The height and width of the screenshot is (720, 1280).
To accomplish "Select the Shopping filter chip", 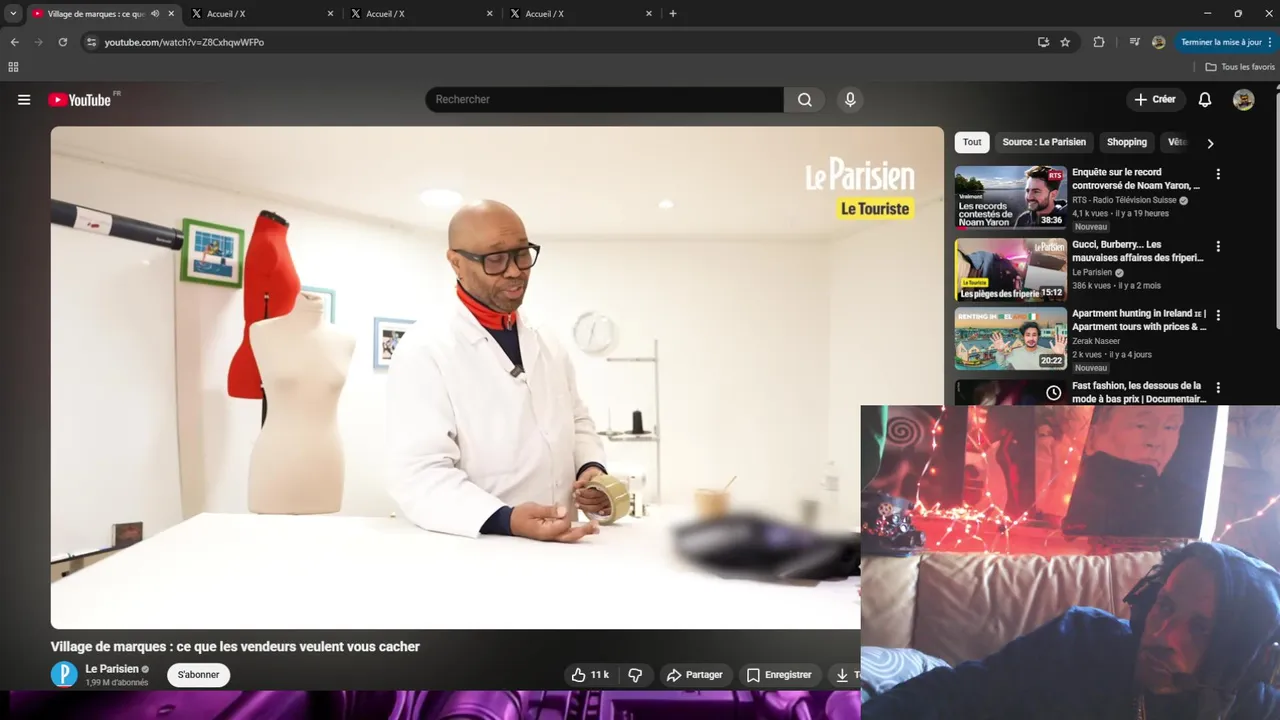I will tap(1127, 142).
